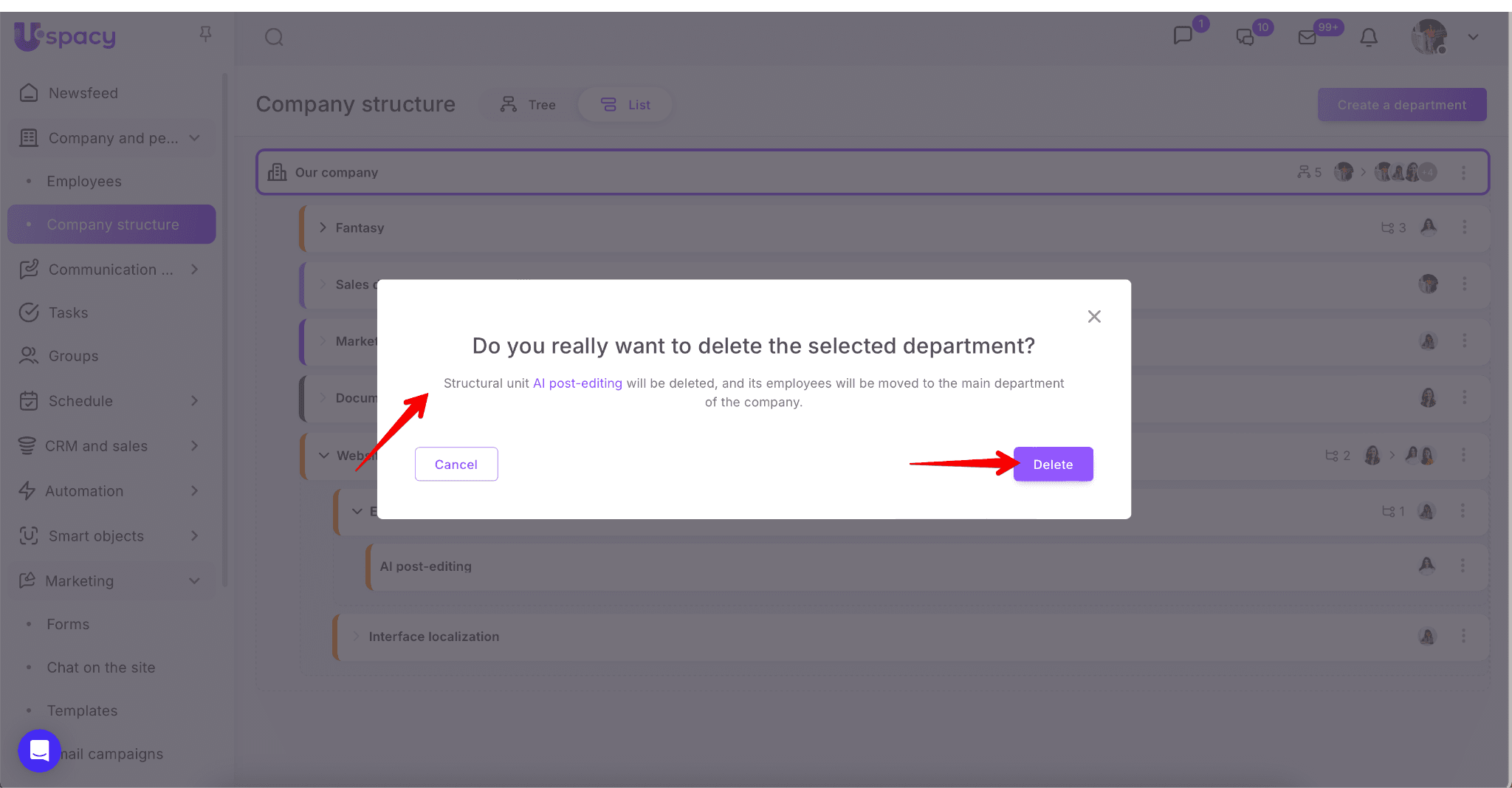Viewport: 1512px width, 788px height.
Task: Click the AI post-editing link in dialog
Action: [x=577, y=383]
